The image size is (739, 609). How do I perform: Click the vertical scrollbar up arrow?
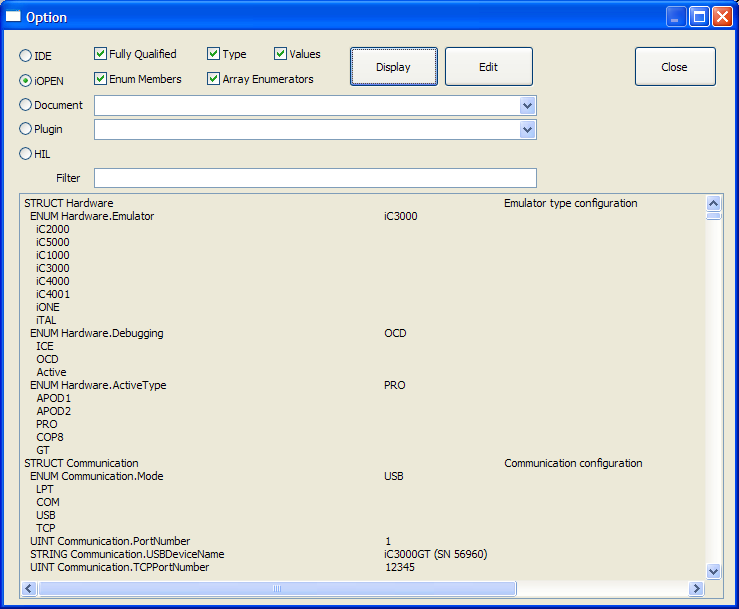714,203
